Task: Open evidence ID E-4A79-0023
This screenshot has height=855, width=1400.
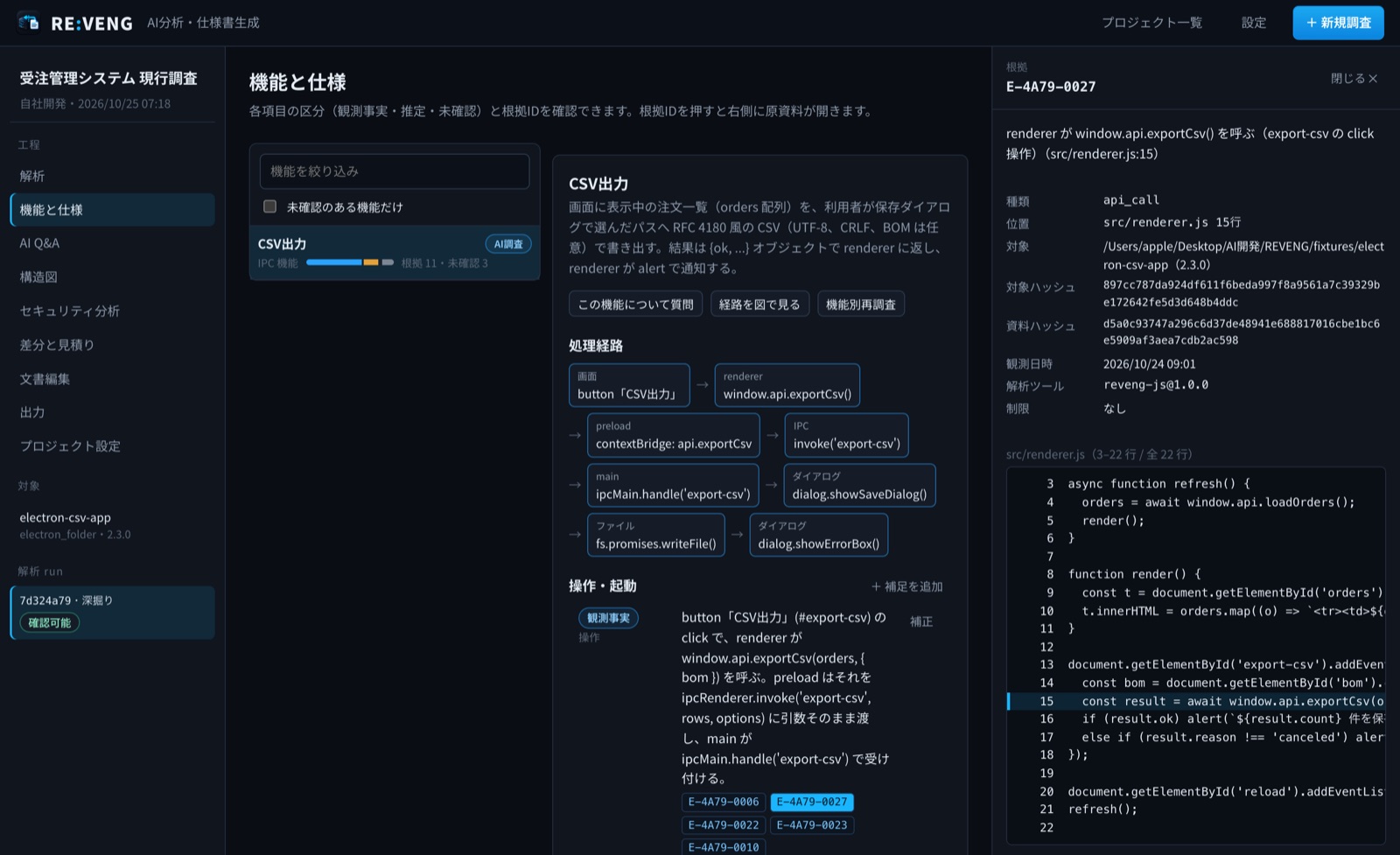Action: pos(812,825)
